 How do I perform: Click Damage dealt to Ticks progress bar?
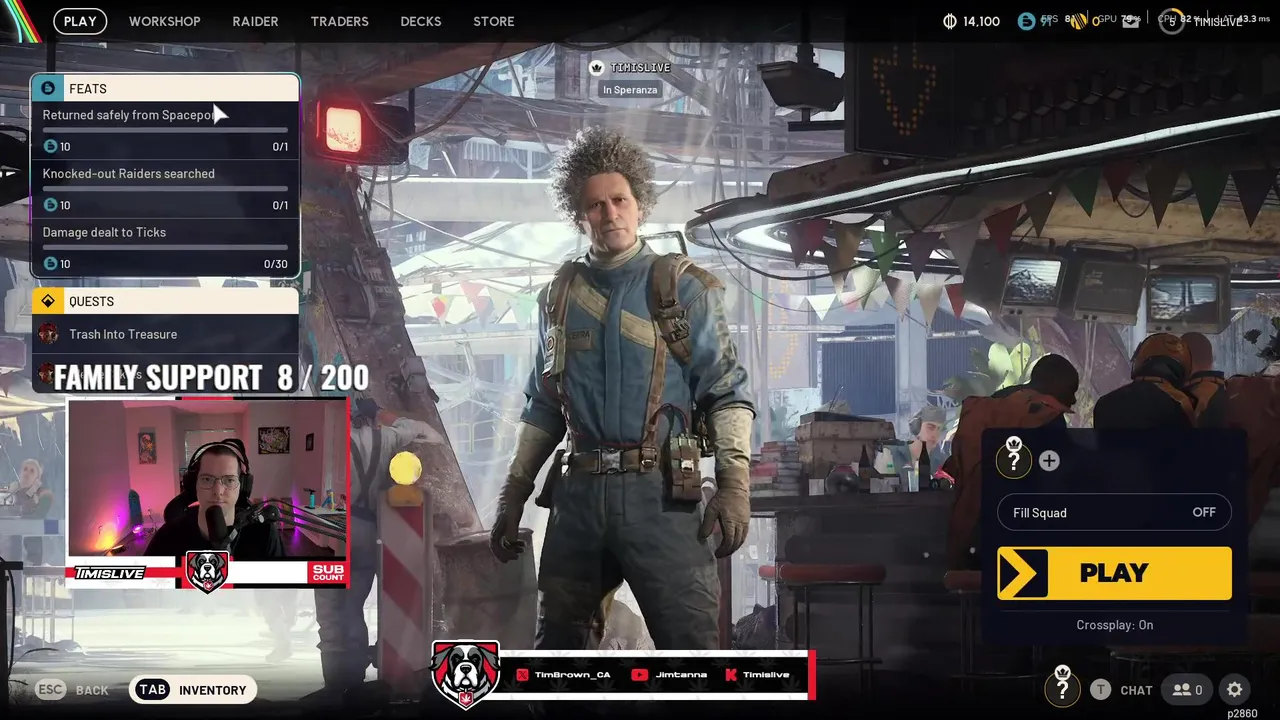click(x=165, y=247)
